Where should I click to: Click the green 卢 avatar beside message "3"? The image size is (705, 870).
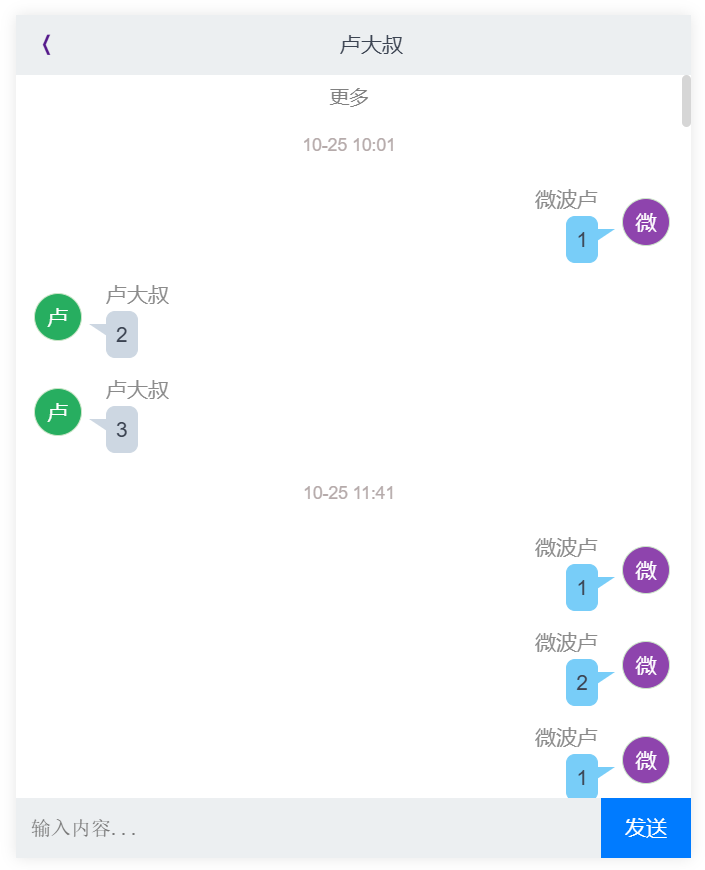coord(58,412)
